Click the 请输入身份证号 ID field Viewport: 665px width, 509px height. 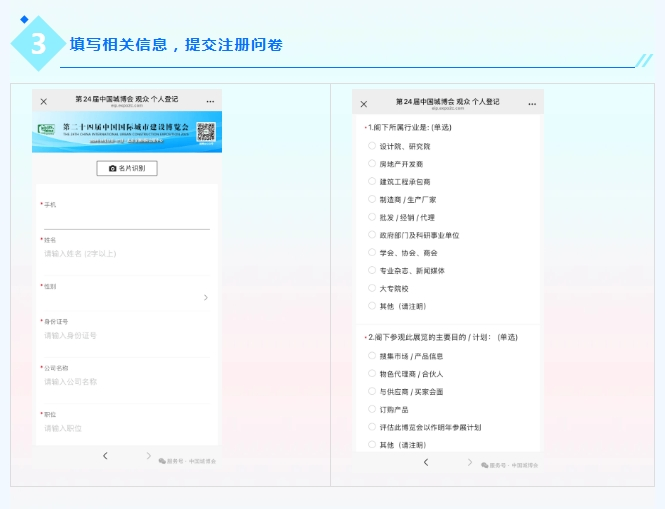tap(127, 336)
